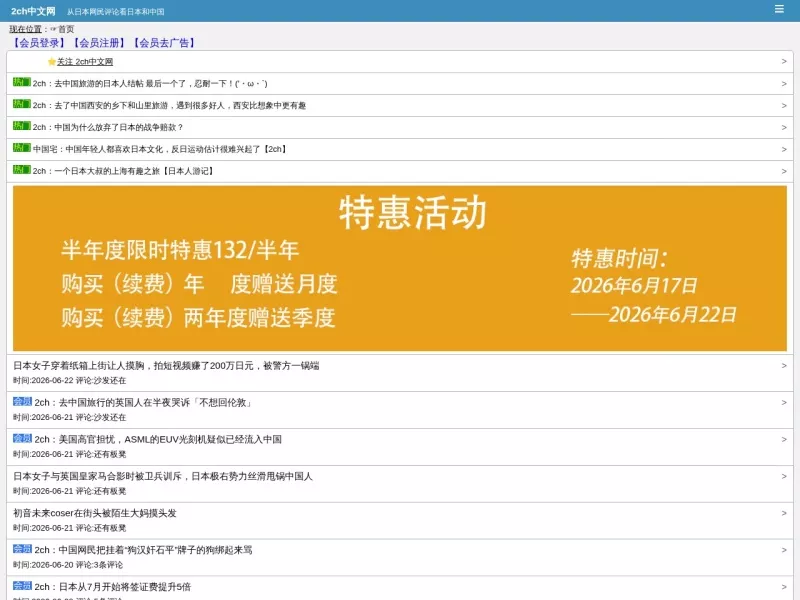Click chevron on 去中国旅游的日本人结帖 row

click(x=784, y=84)
